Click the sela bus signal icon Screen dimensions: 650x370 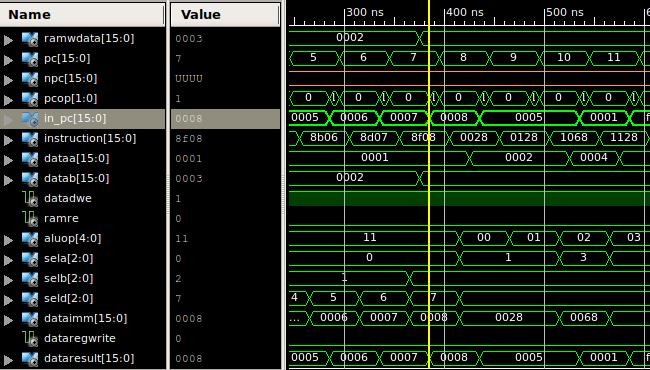point(30,259)
